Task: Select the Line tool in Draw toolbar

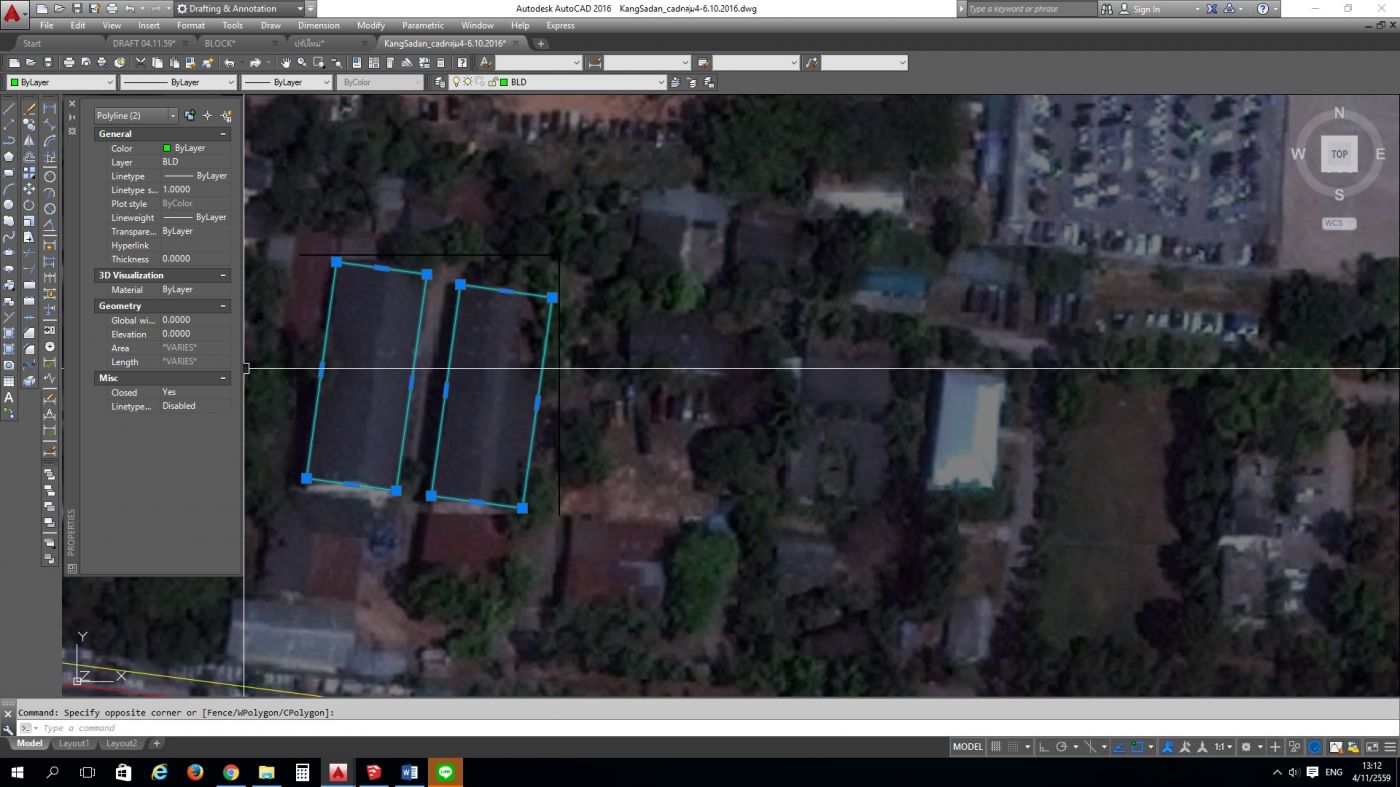Action: [x=9, y=108]
